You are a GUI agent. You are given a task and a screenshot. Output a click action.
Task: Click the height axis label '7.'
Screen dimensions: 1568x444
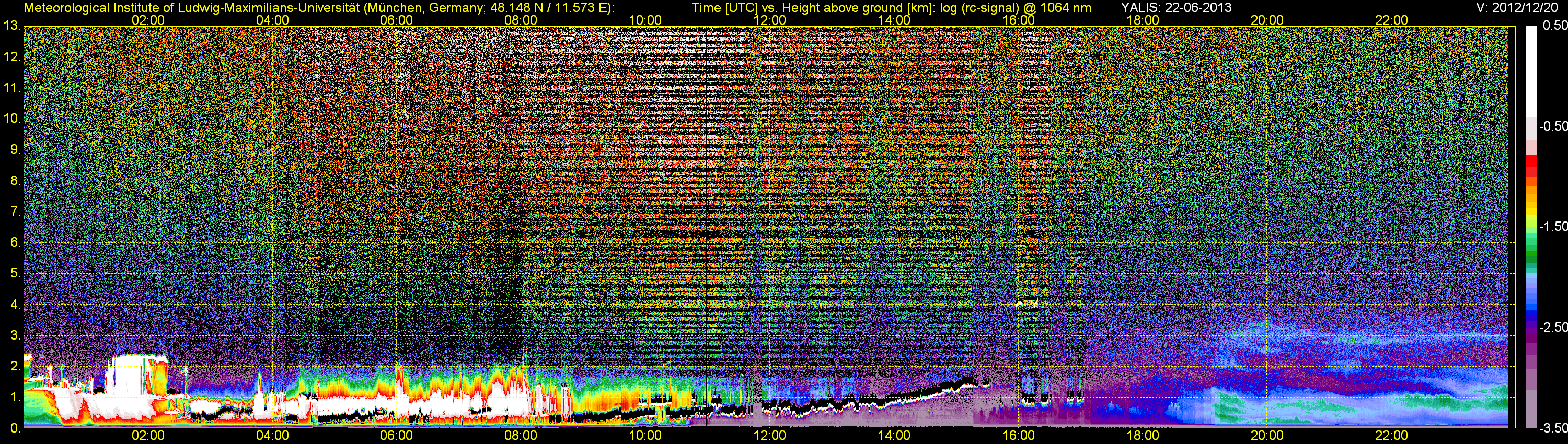tap(15, 212)
